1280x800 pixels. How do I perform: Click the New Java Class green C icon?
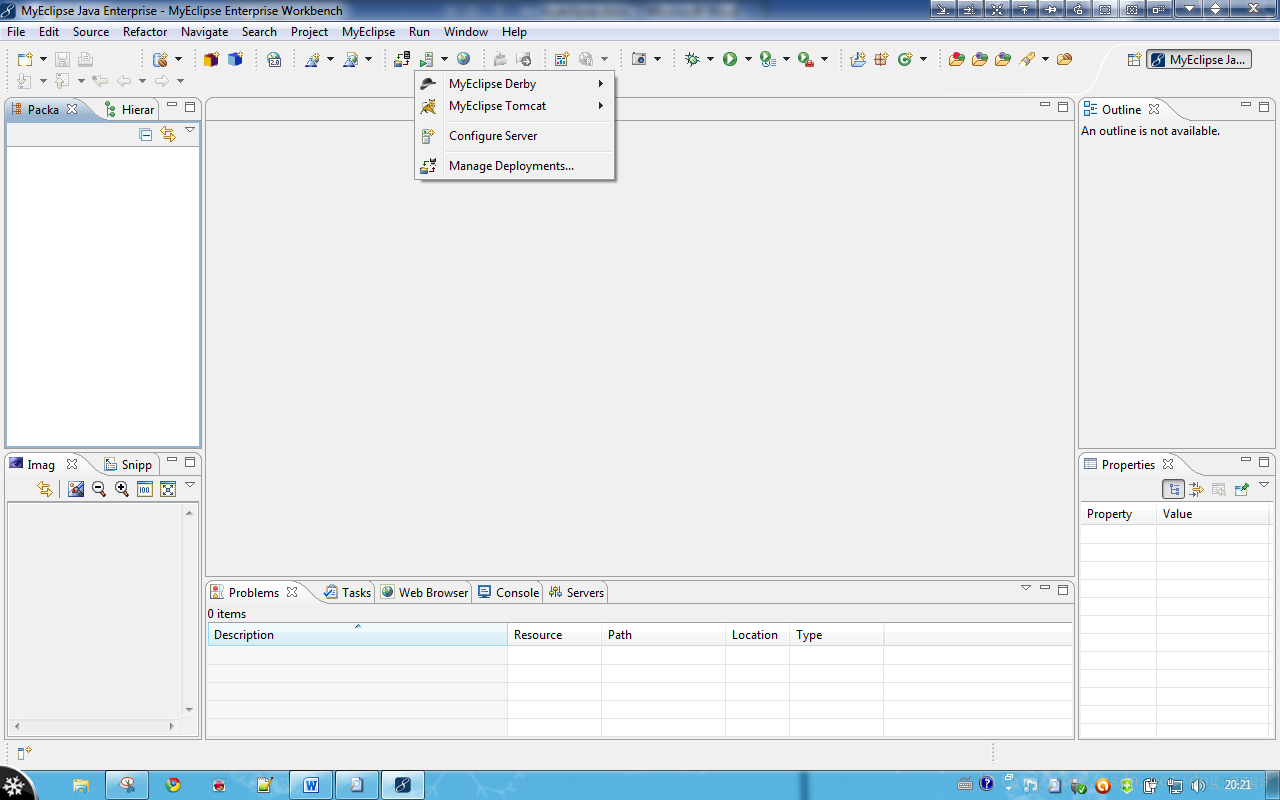click(905, 60)
